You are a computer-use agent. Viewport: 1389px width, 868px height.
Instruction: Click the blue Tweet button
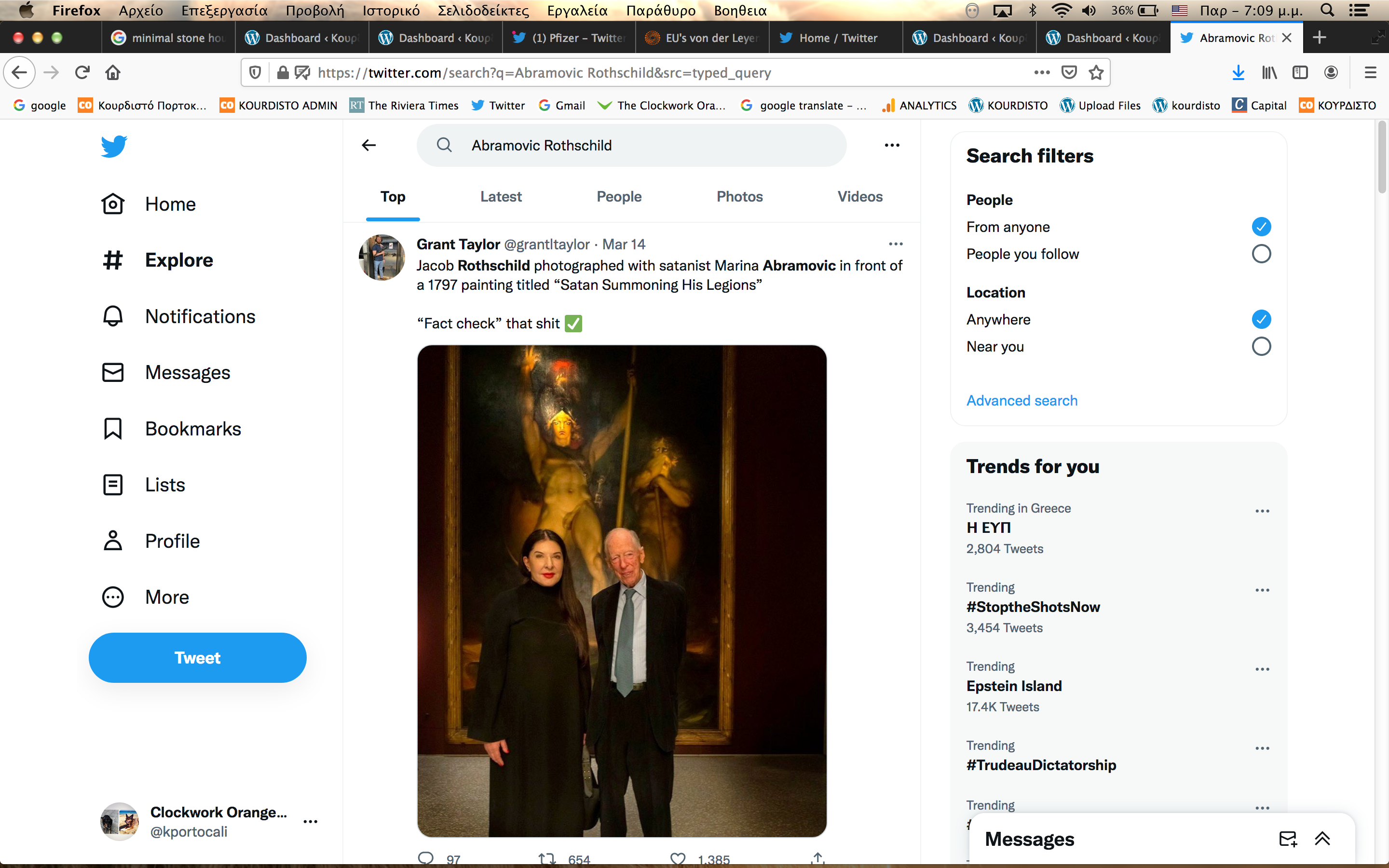pos(197,657)
